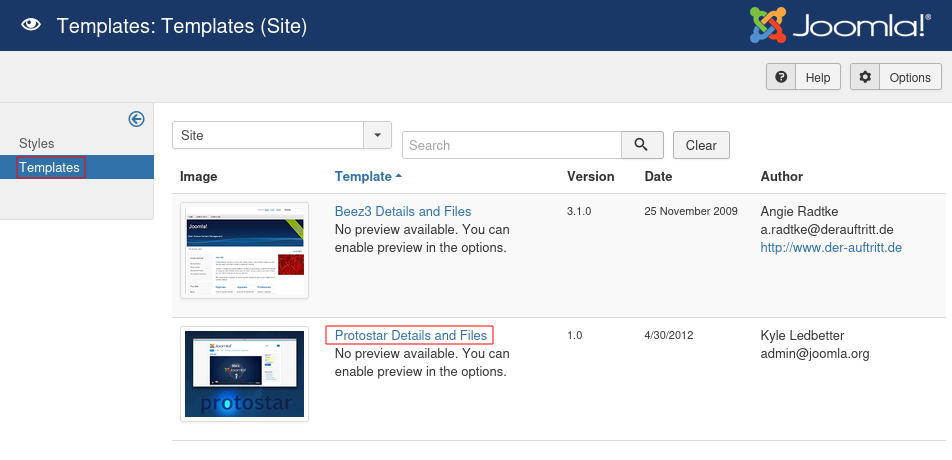Image resolution: width=952 pixels, height=460 pixels.
Task: Clear the search filter
Action: click(x=701, y=145)
